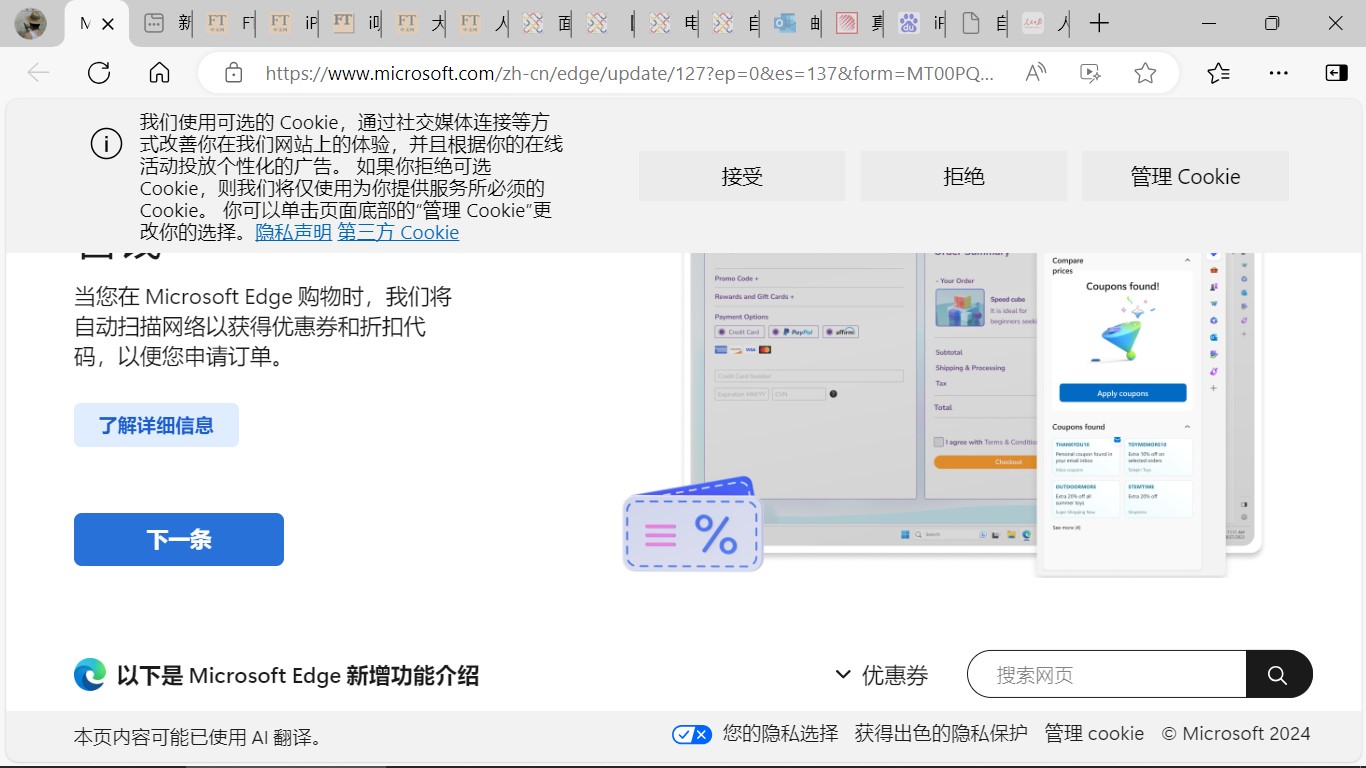The width and height of the screenshot is (1366, 768).
Task: Click the black search magnifier button
Action: tap(1279, 675)
